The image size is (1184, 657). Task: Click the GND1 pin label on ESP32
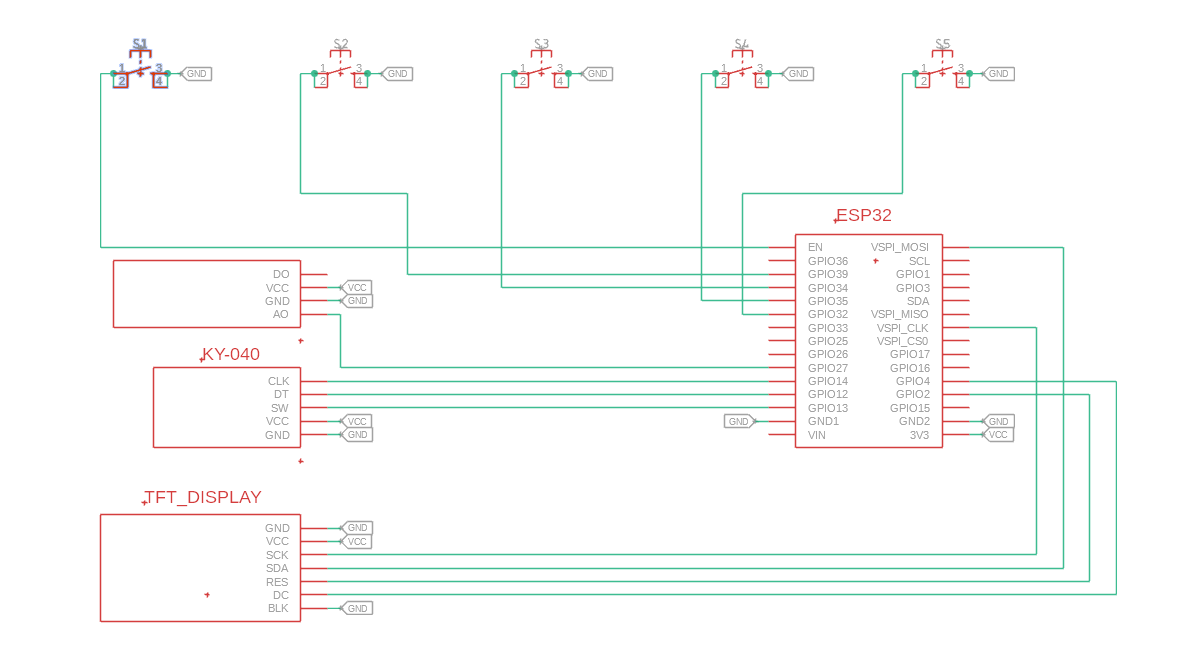[823, 421]
